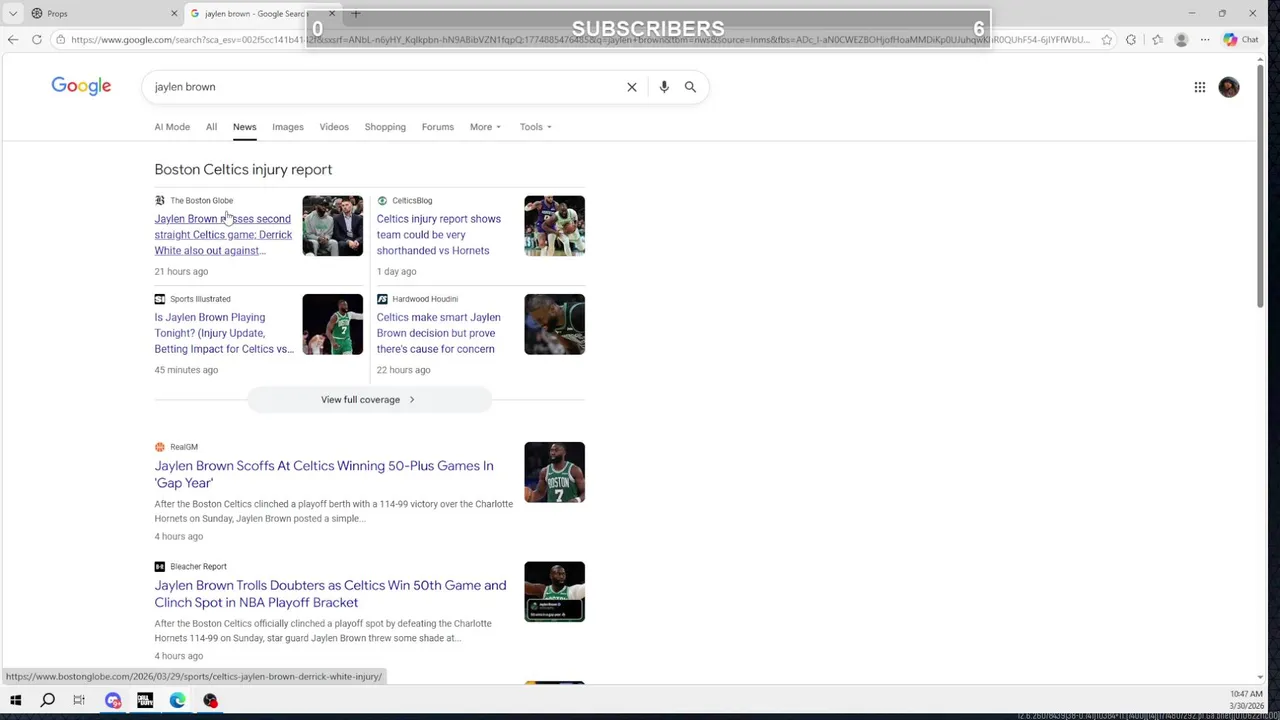Select the News tab

coord(245,127)
